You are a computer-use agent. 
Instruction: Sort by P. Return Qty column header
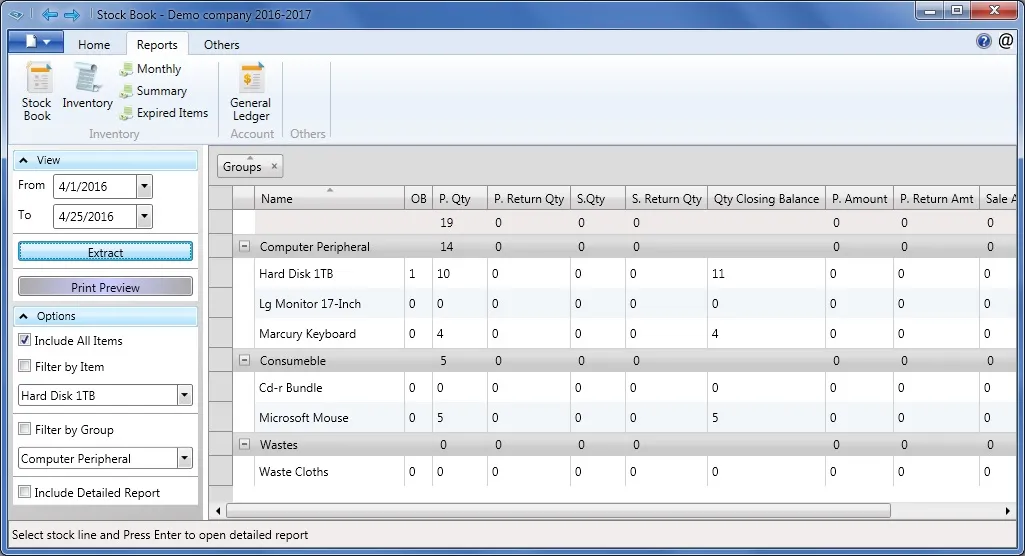tap(528, 199)
